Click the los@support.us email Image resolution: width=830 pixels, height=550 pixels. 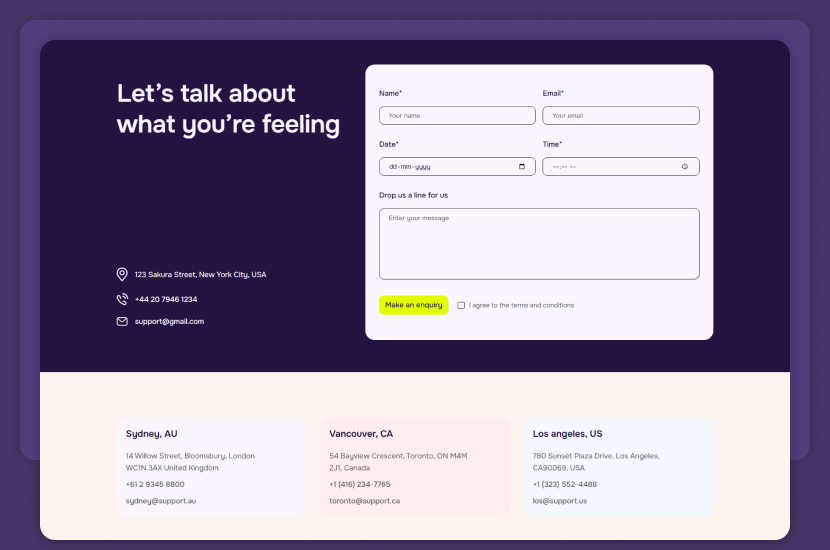click(560, 501)
